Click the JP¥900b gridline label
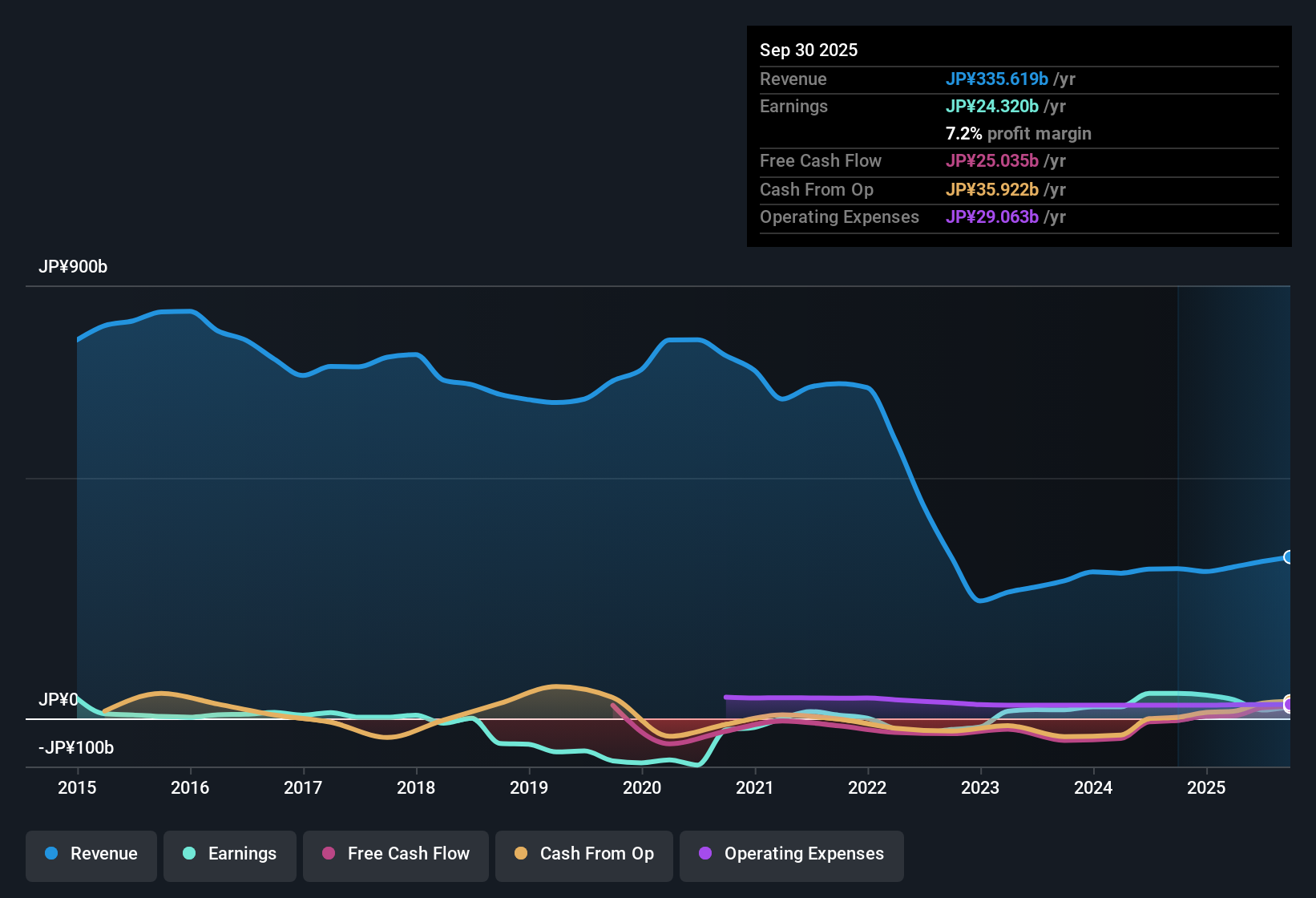The image size is (1316, 898). [x=73, y=267]
